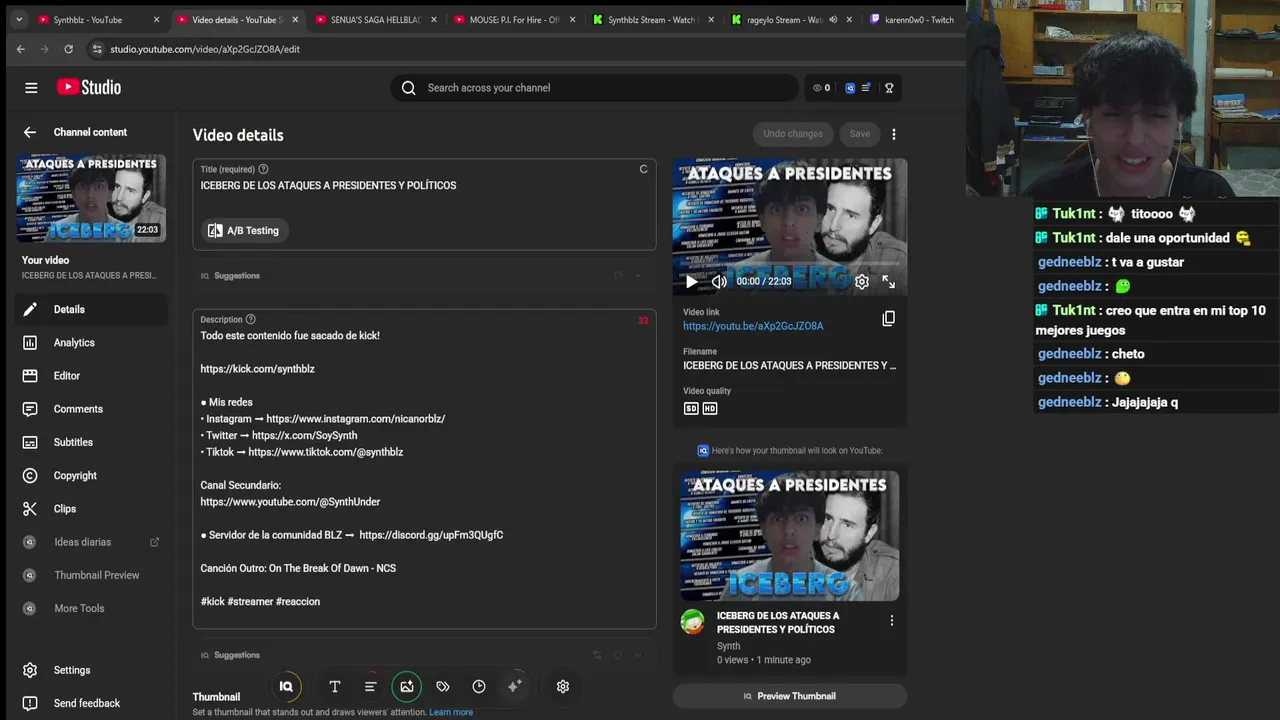The width and height of the screenshot is (1280, 720).
Task: Copy the video link
Action: (x=888, y=319)
